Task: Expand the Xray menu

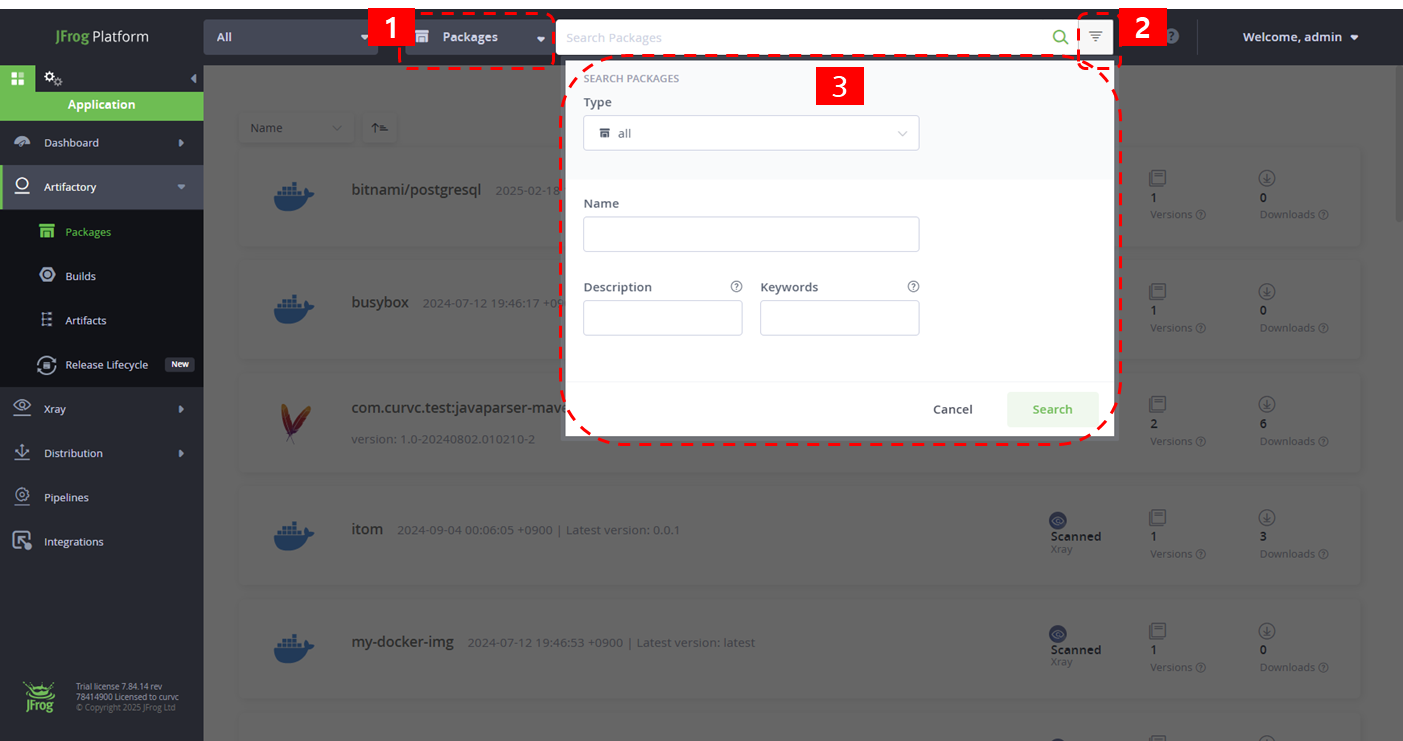Action: (x=102, y=409)
